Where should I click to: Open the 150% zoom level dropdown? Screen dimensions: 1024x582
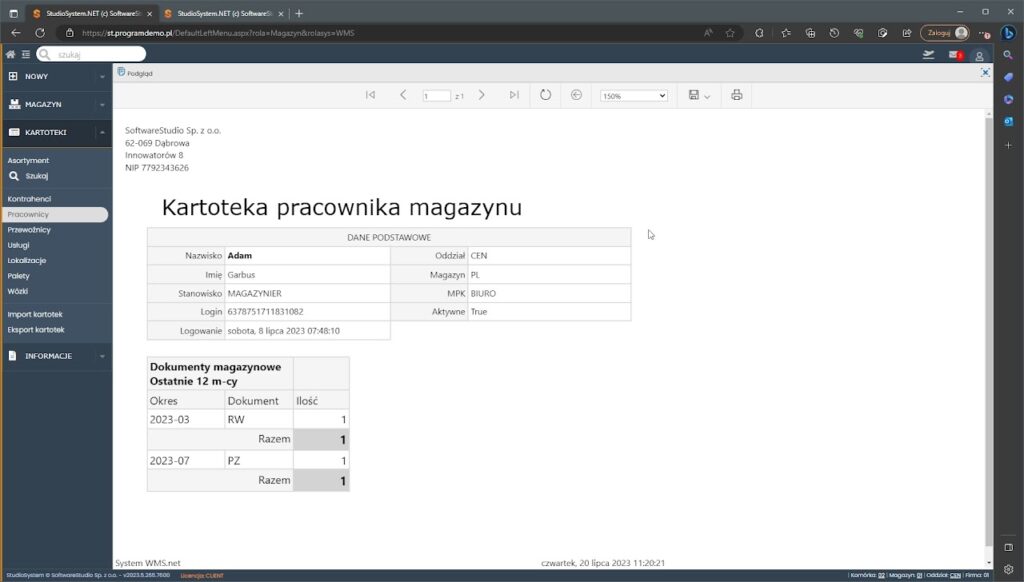[x=633, y=96]
